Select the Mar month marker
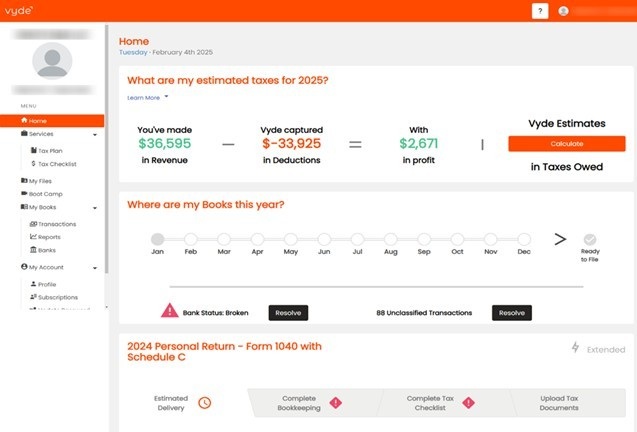The image size is (637, 432). pyautogui.click(x=224, y=239)
